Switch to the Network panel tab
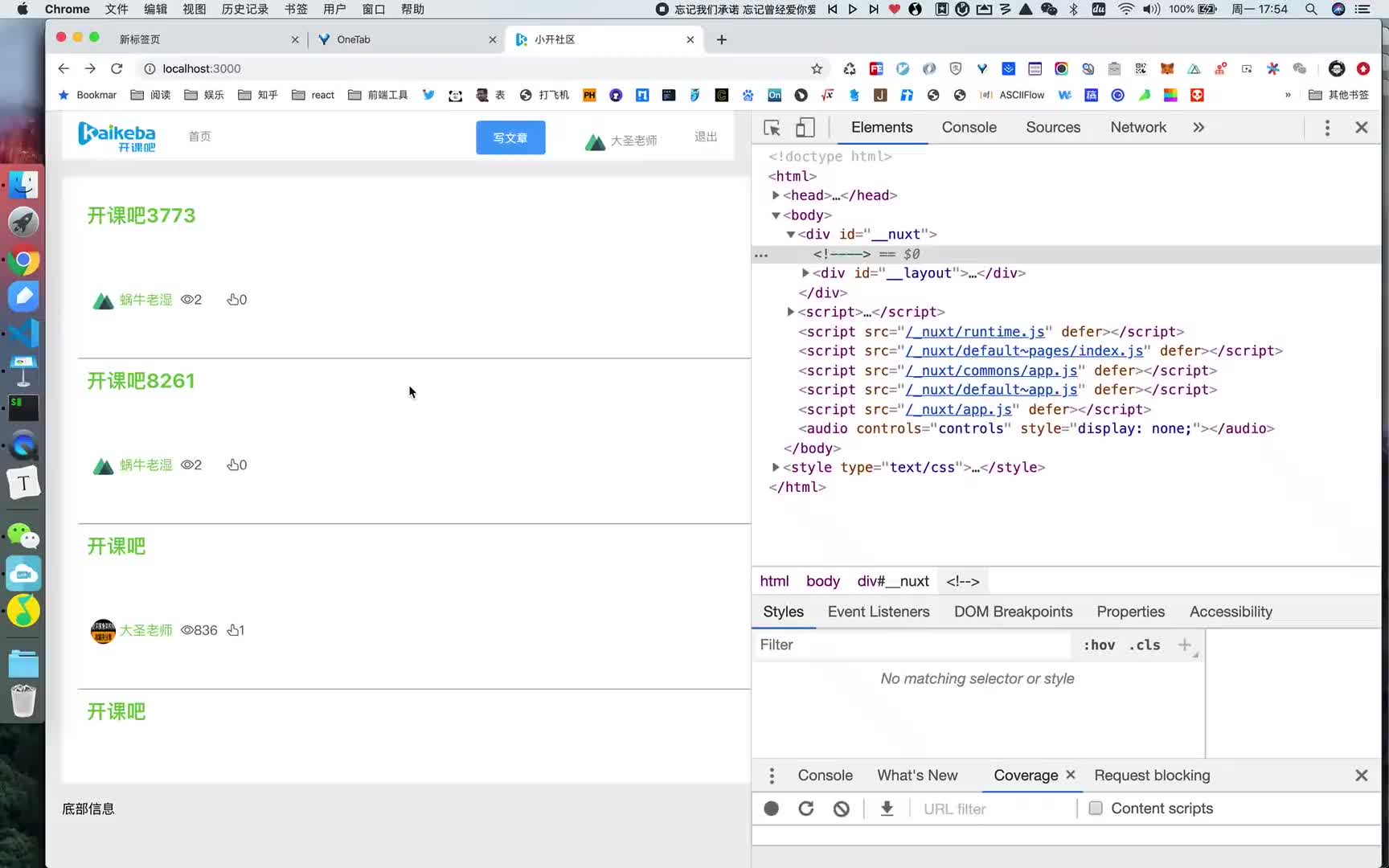 (x=1138, y=128)
